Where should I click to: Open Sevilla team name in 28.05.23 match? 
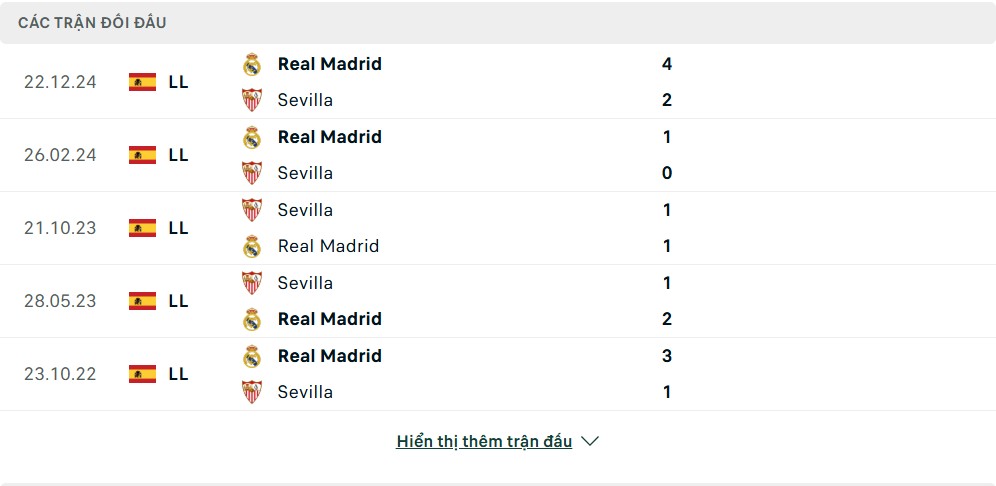[305, 283]
